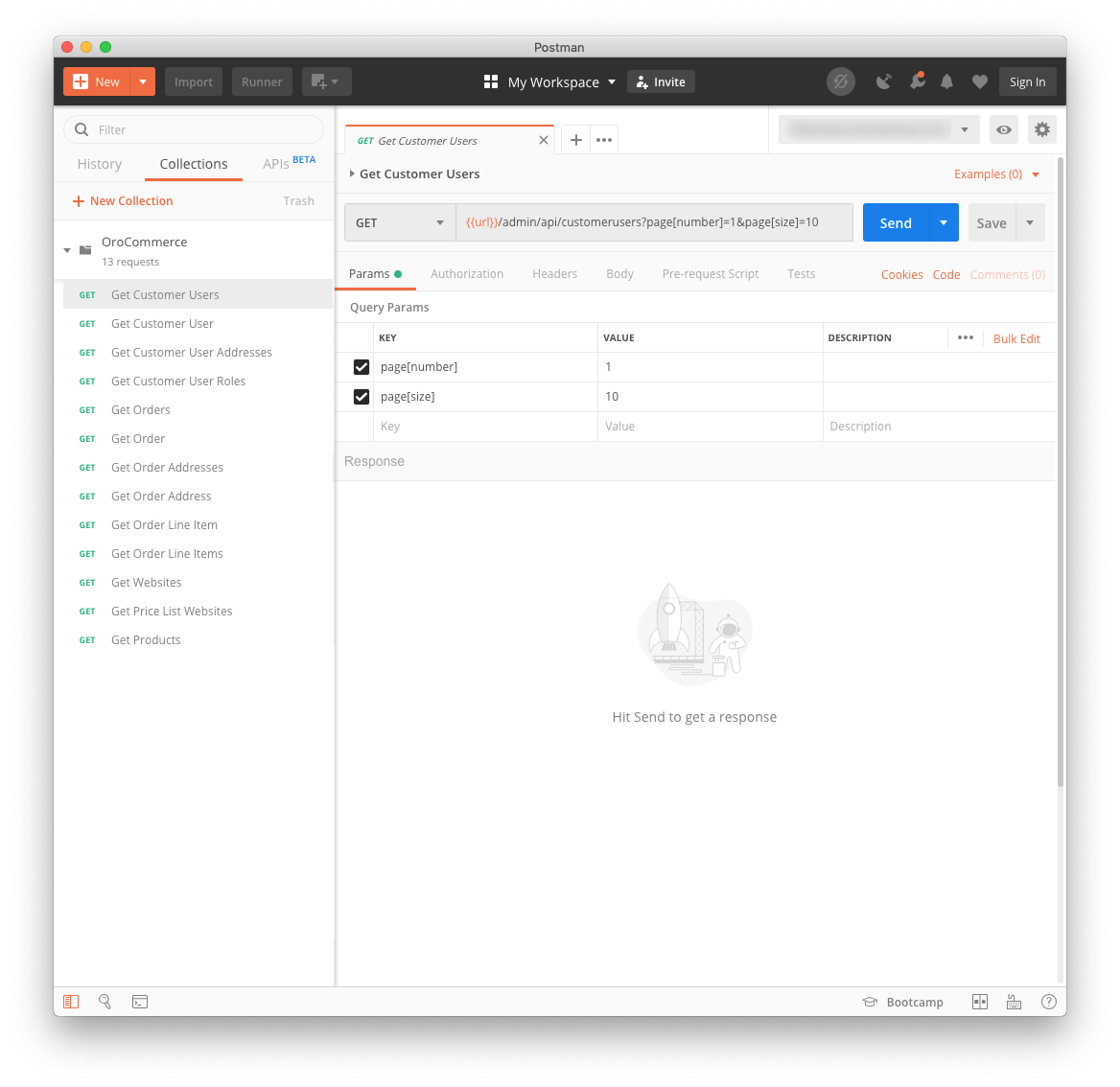Open the My Workspace dropdown
The width and height of the screenshot is (1120, 1087).
tap(550, 82)
